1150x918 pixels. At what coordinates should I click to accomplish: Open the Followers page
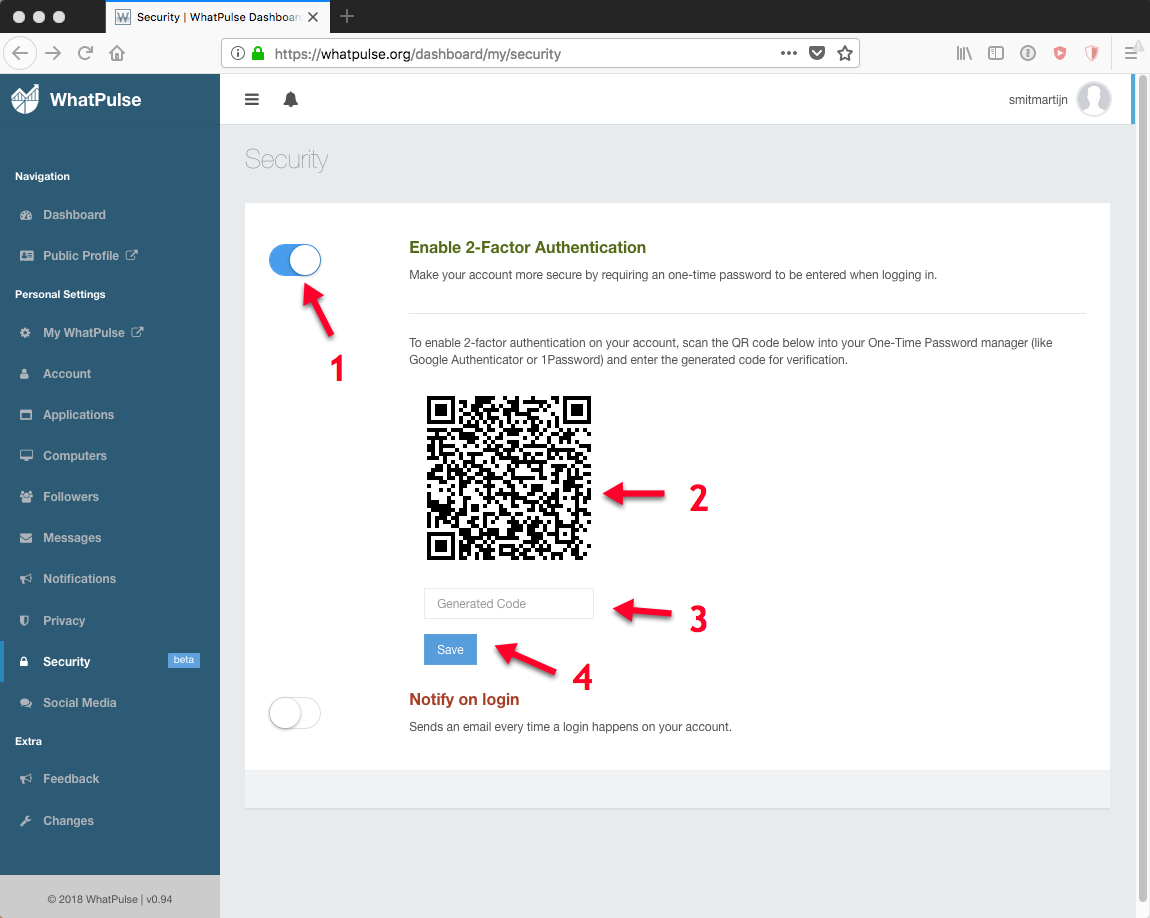(x=70, y=497)
